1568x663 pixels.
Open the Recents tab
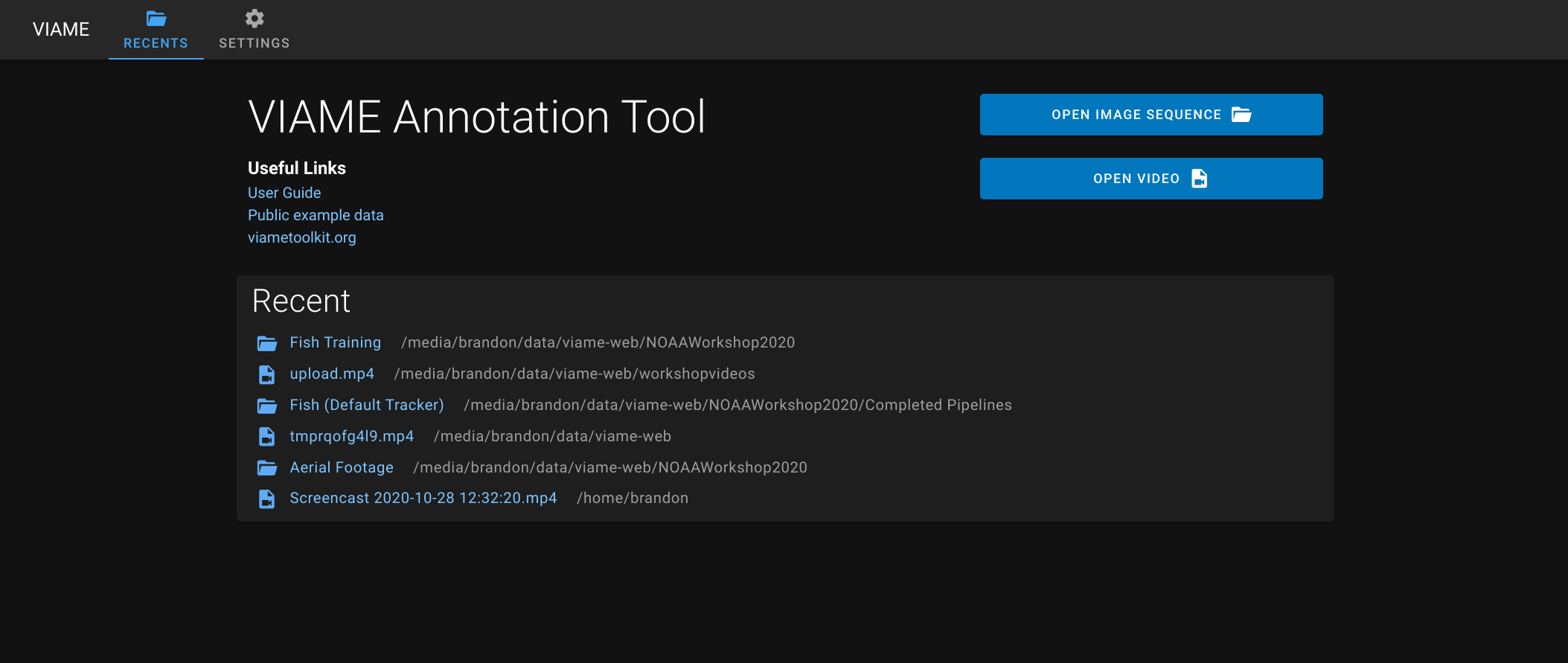coord(156,30)
